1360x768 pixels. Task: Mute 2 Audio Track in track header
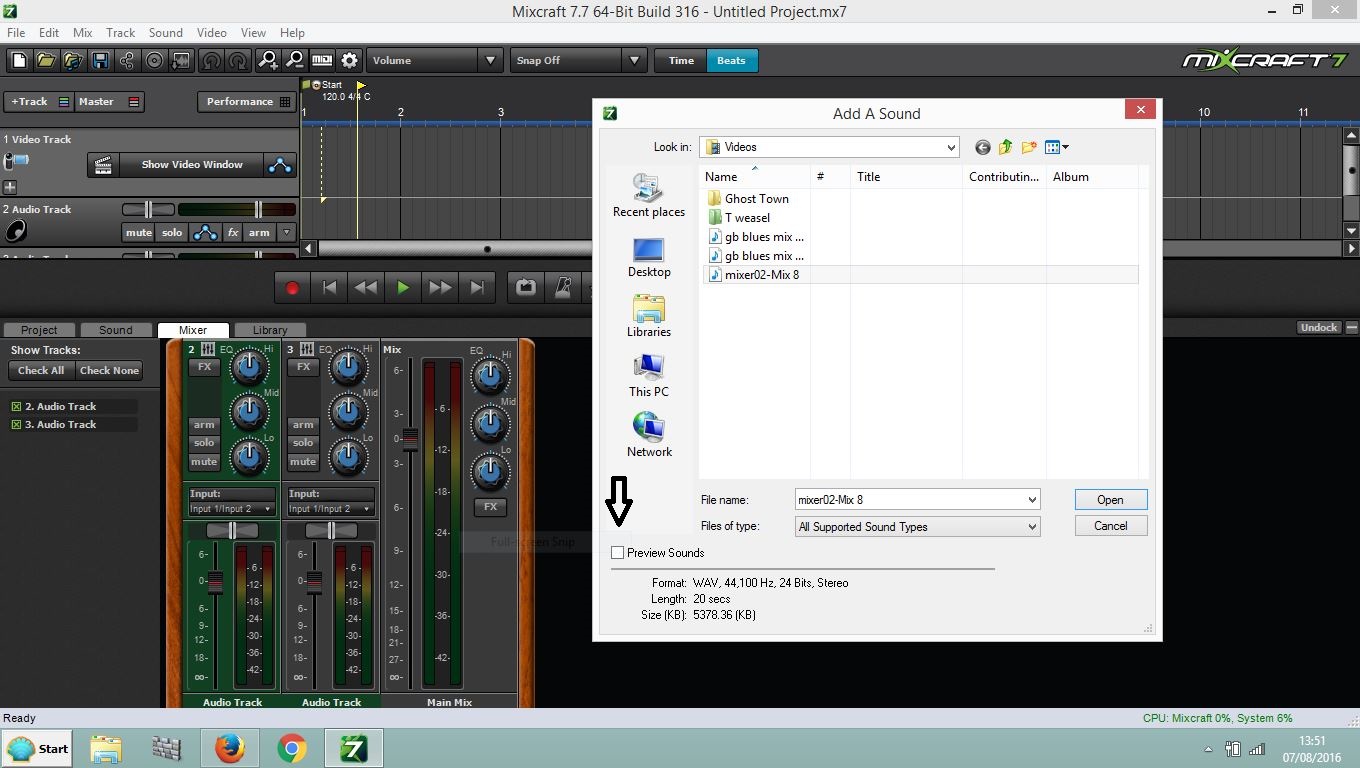(138, 233)
